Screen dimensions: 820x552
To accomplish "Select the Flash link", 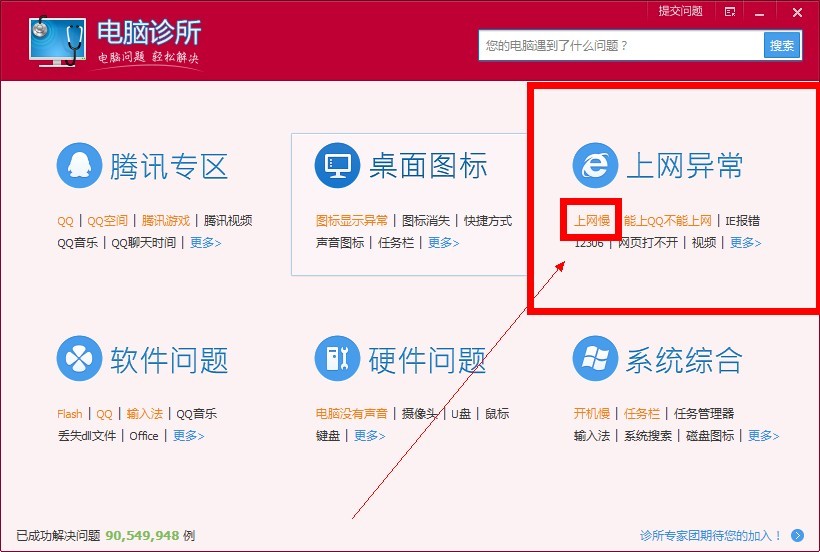I will 70,414.
